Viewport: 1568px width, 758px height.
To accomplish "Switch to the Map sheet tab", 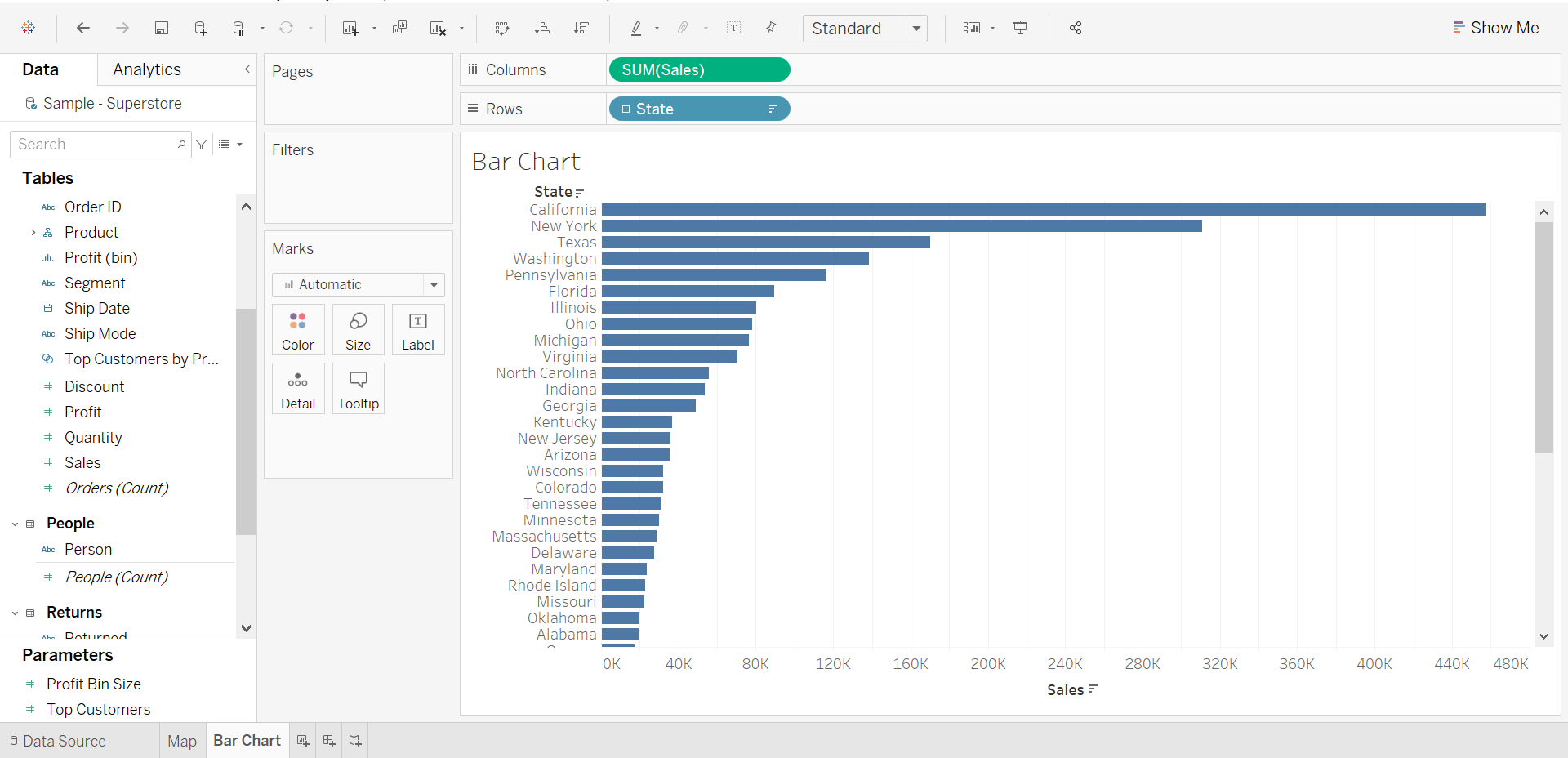I will [x=181, y=741].
